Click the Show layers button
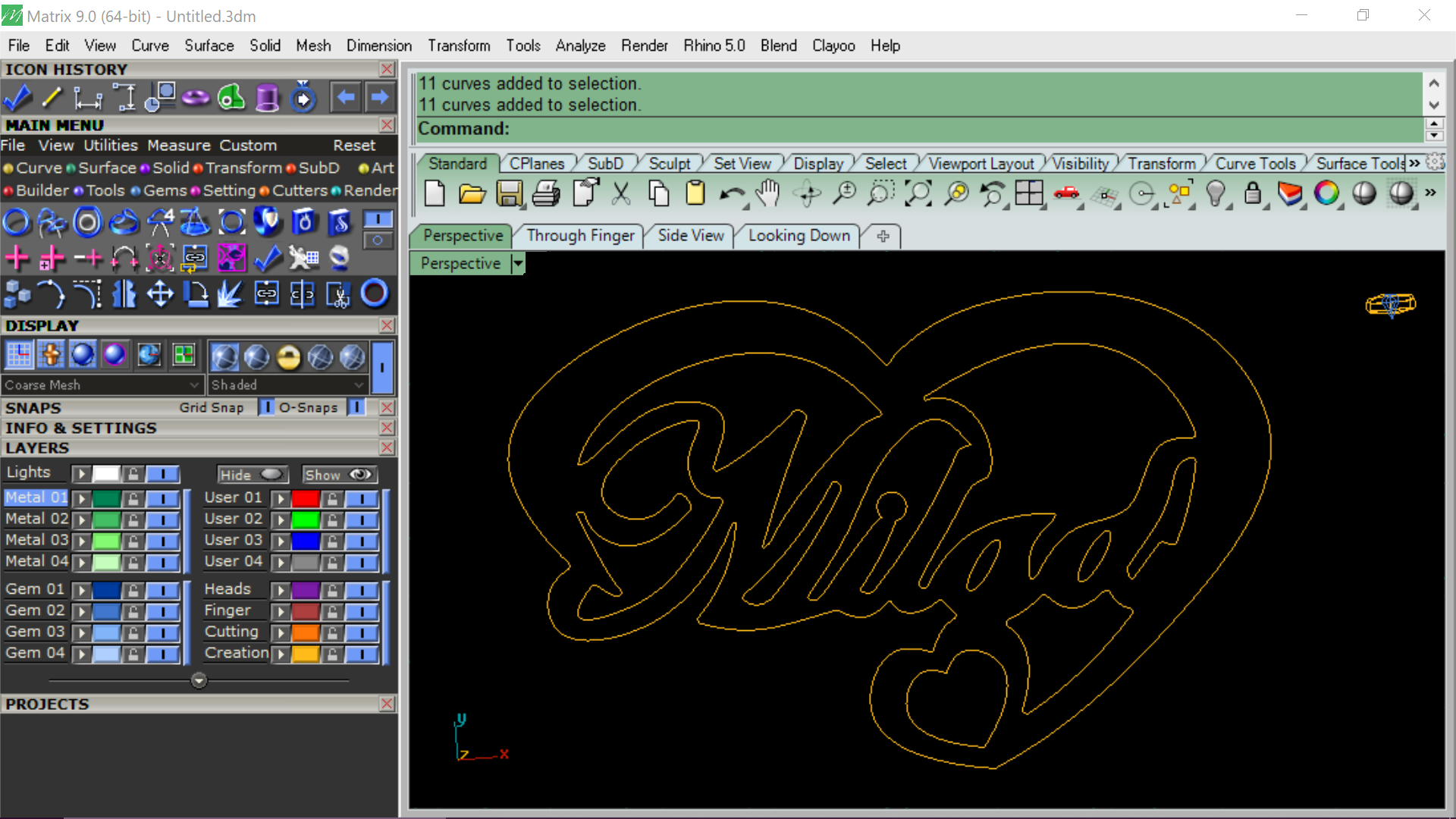 coord(339,475)
